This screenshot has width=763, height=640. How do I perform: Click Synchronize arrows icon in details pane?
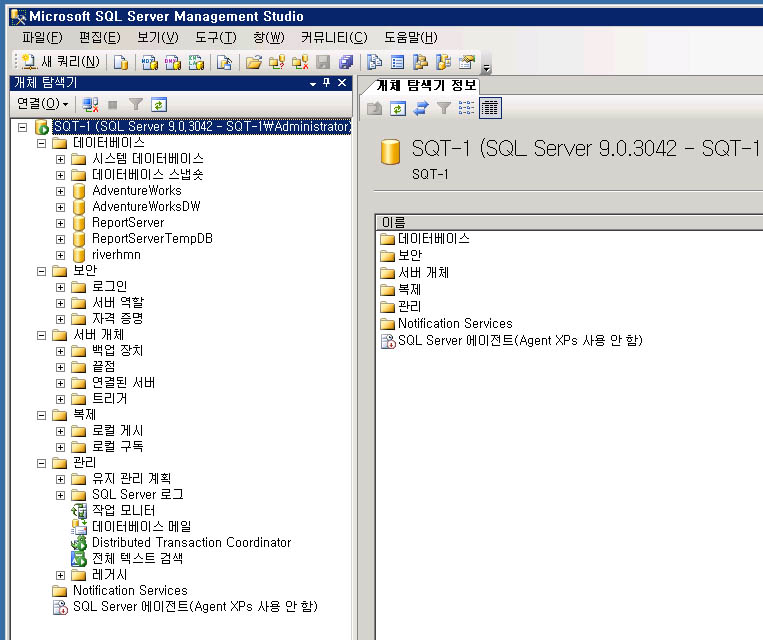[x=421, y=108]
